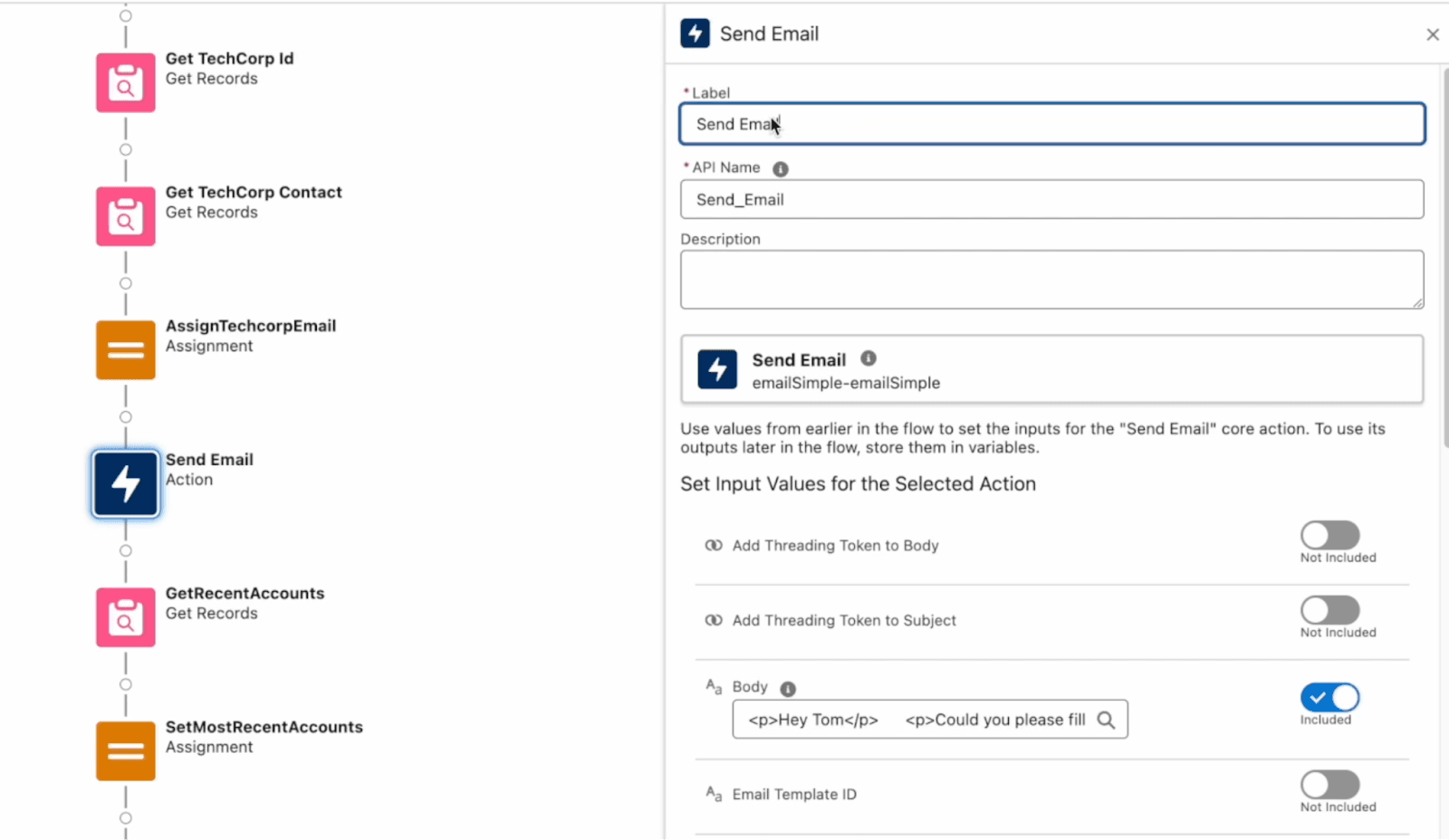Click the search icon in Body field
Screen dimensions: 1449x840
(1106, 720)
